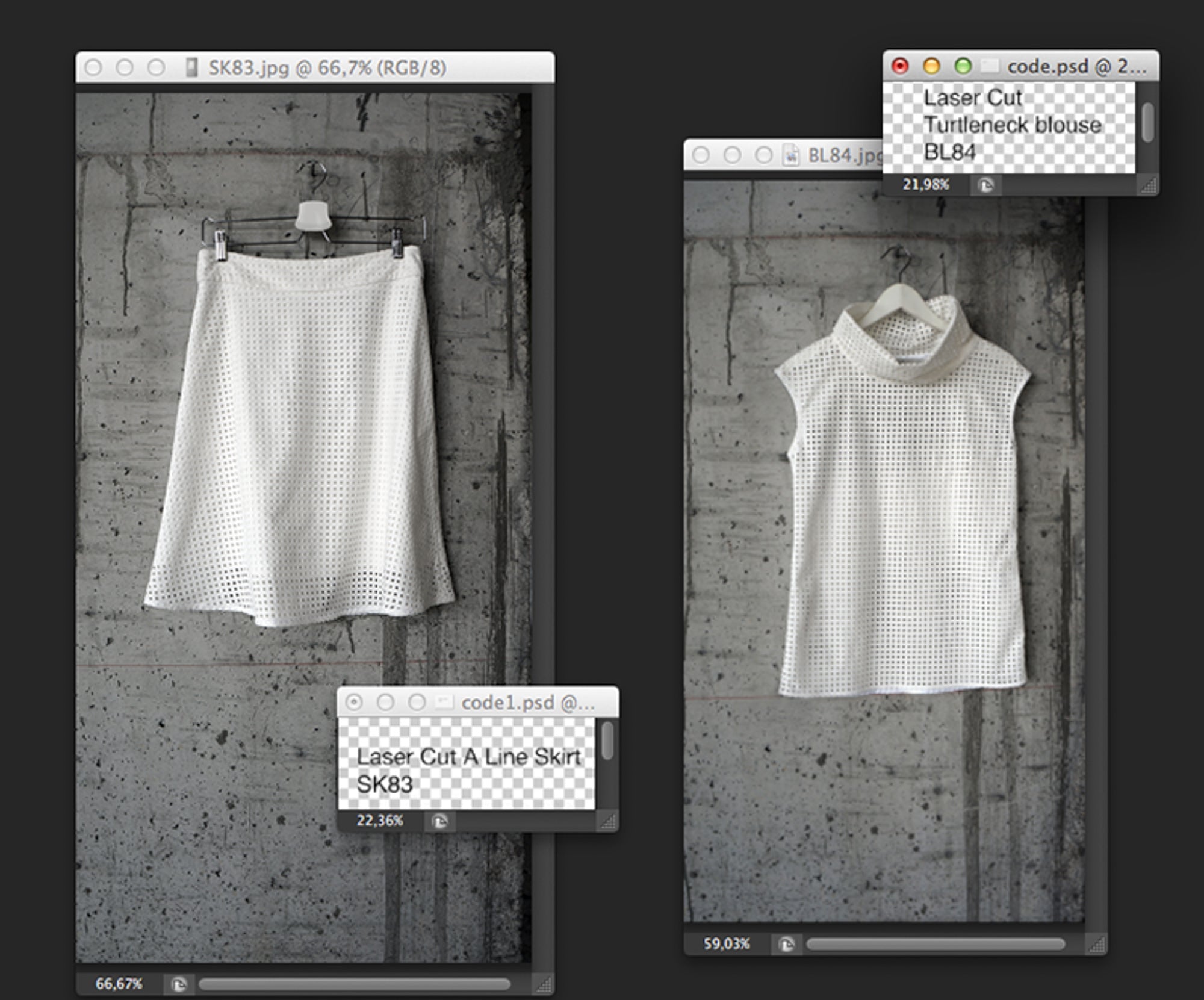The width and height of the screenshot is (1204, 1000).
Task: Click status bar icon in code.psd window
Action: click(985, 185)
